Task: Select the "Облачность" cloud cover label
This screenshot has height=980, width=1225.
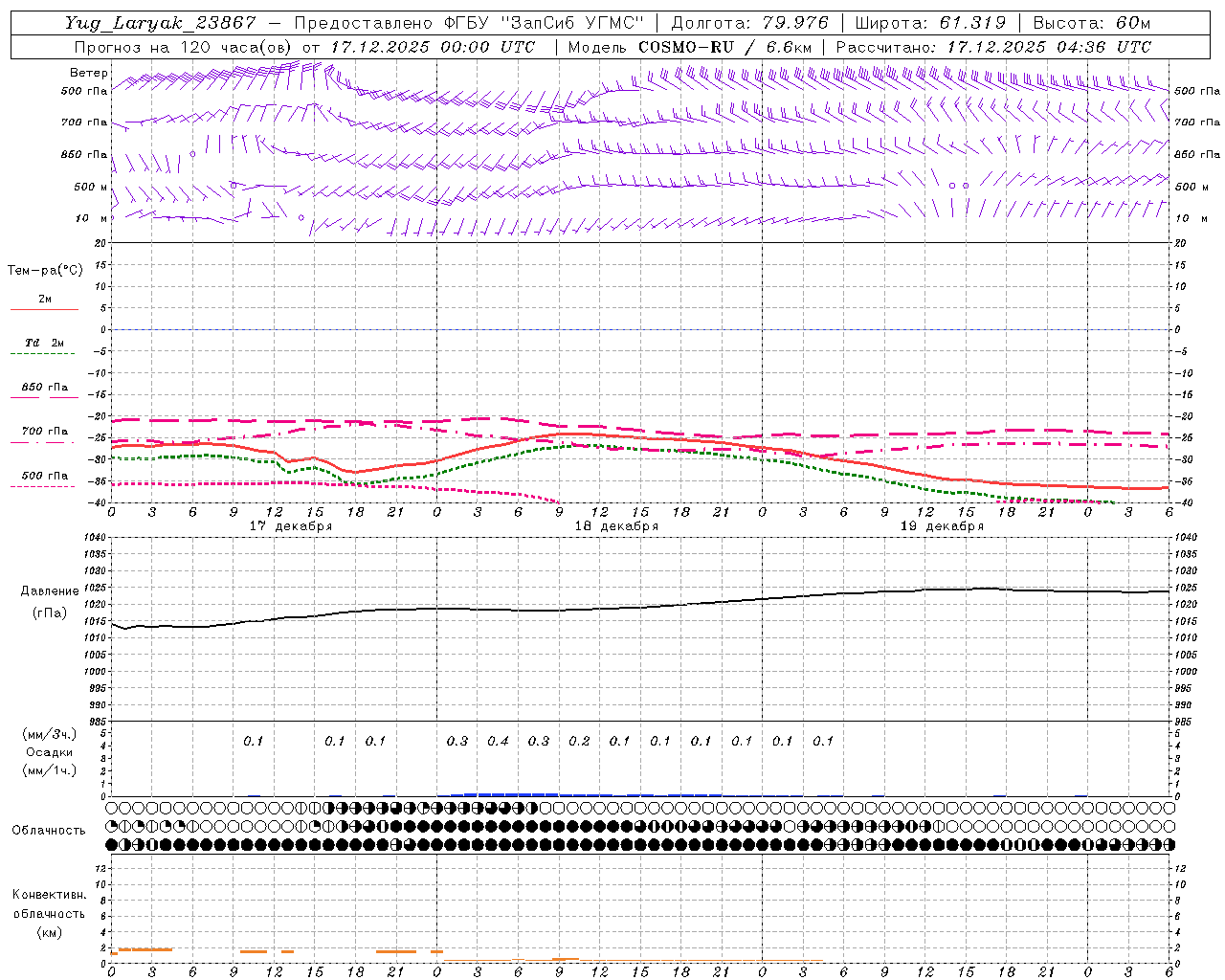Action: click(49, 831)
